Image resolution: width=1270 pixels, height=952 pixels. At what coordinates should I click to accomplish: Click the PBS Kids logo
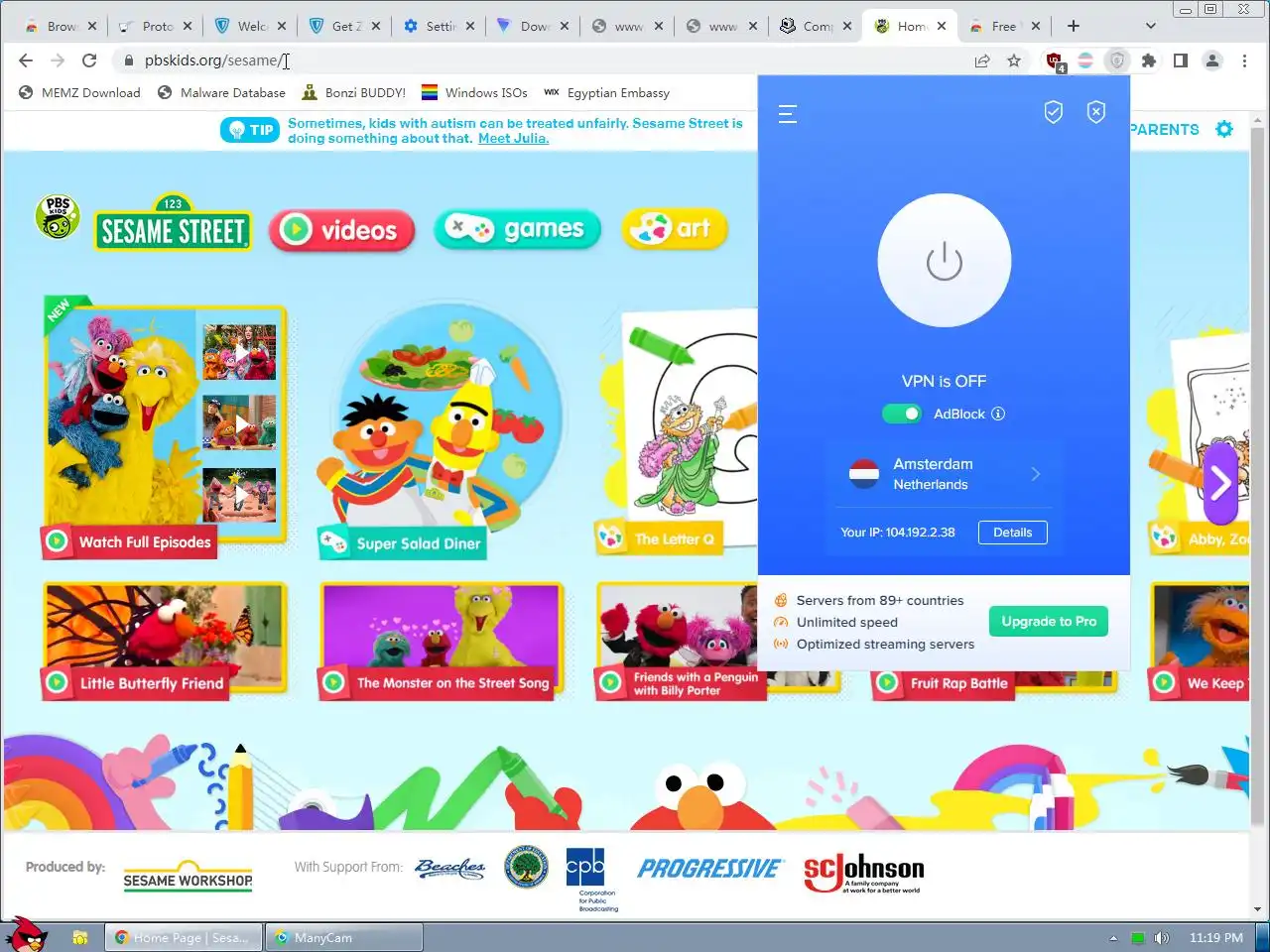coord(57,216)
